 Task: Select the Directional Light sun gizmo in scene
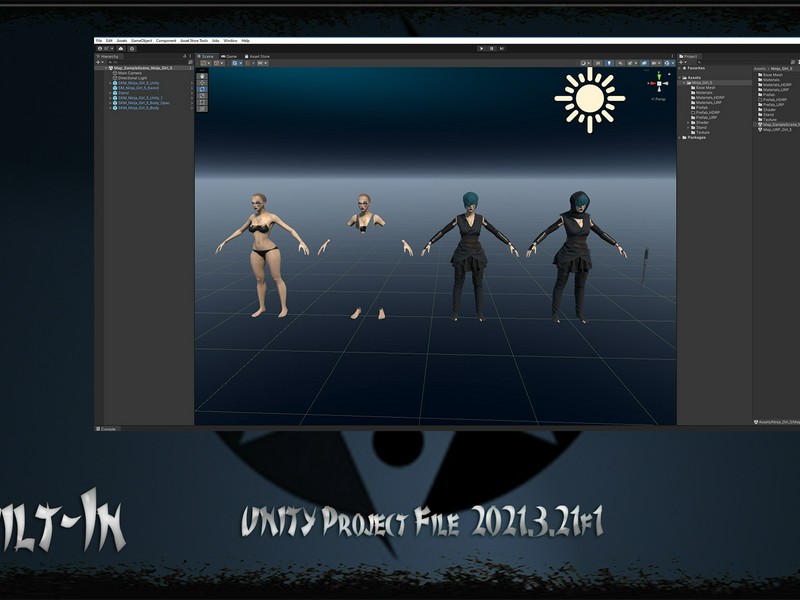590,98
